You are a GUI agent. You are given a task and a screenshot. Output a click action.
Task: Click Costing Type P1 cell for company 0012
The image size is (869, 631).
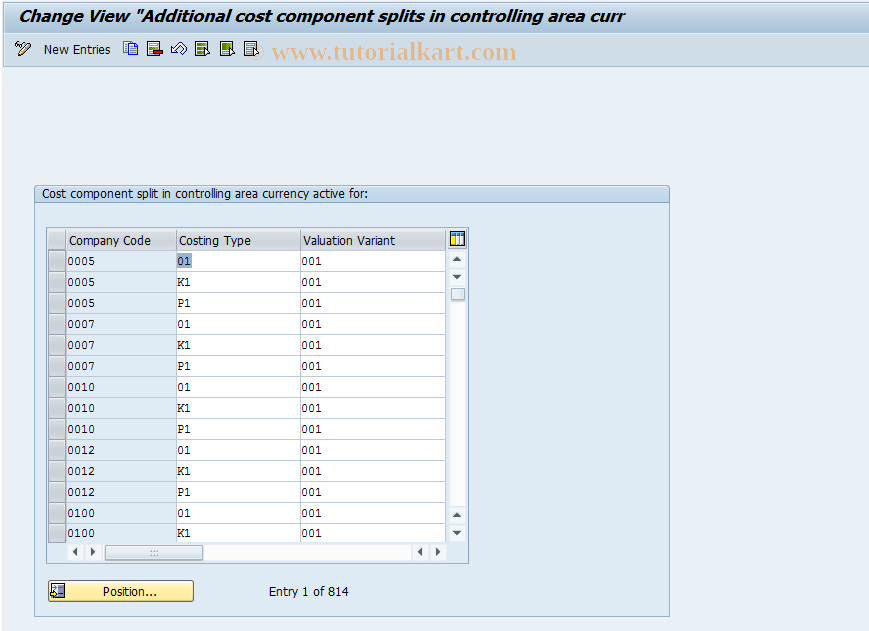[238, 493]
